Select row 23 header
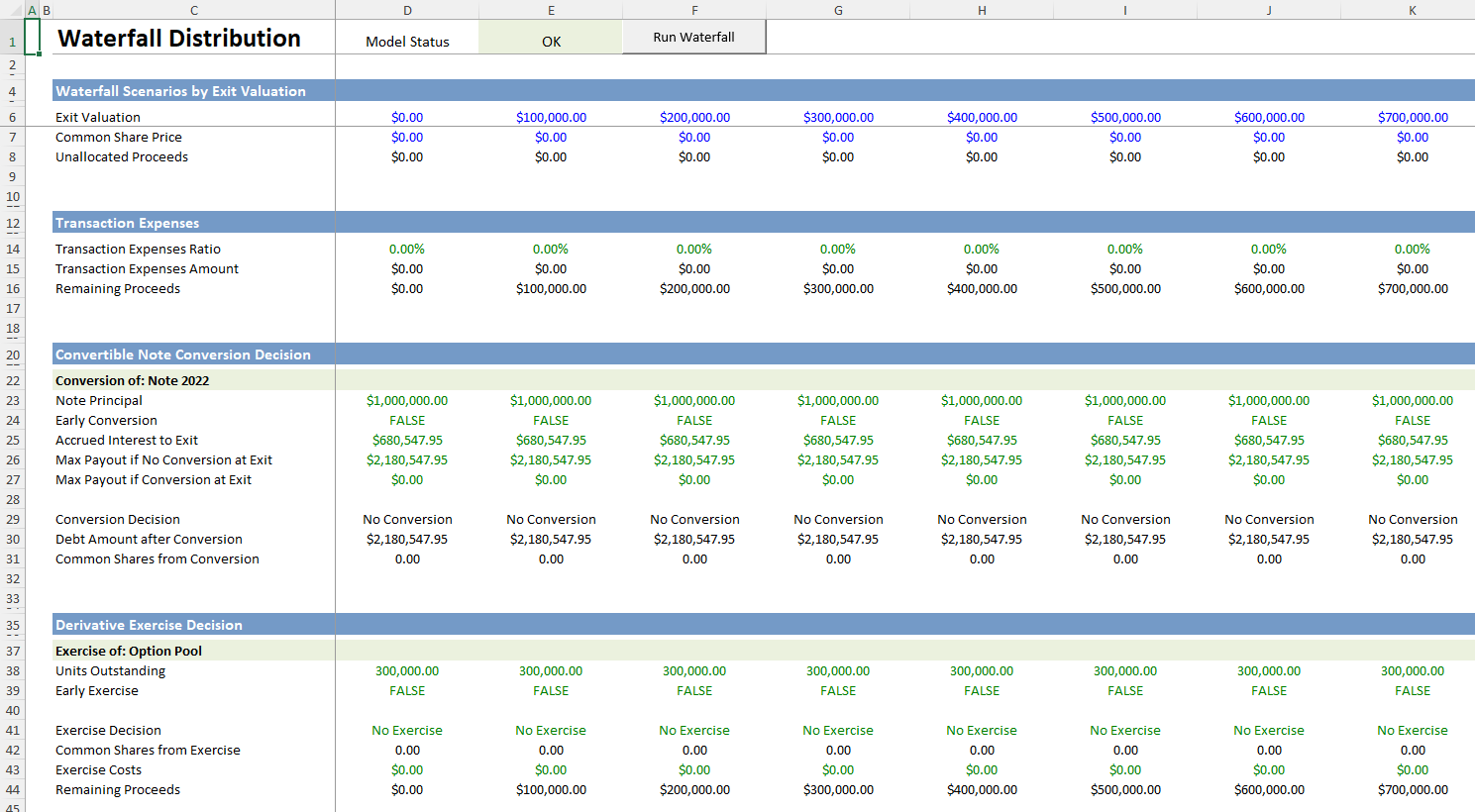Image resolution: width=1475 pixels, height=812 pixels. 13,401
